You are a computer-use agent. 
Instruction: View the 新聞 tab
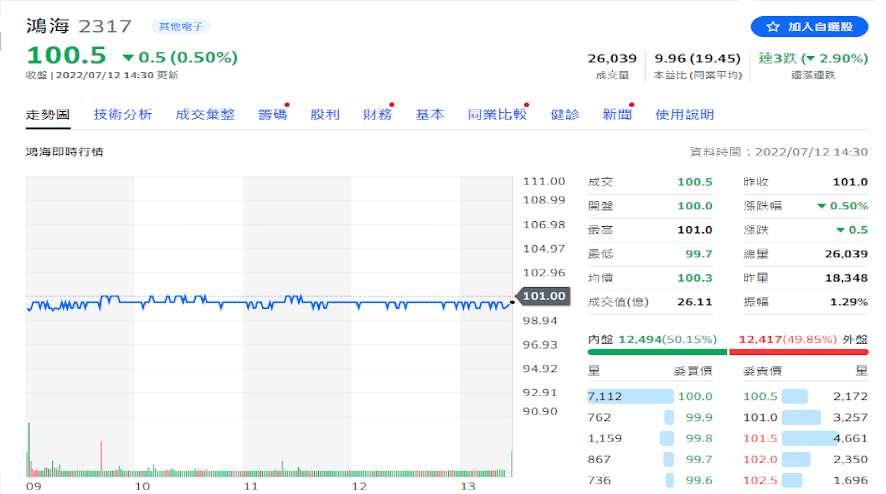pos(617,115)
